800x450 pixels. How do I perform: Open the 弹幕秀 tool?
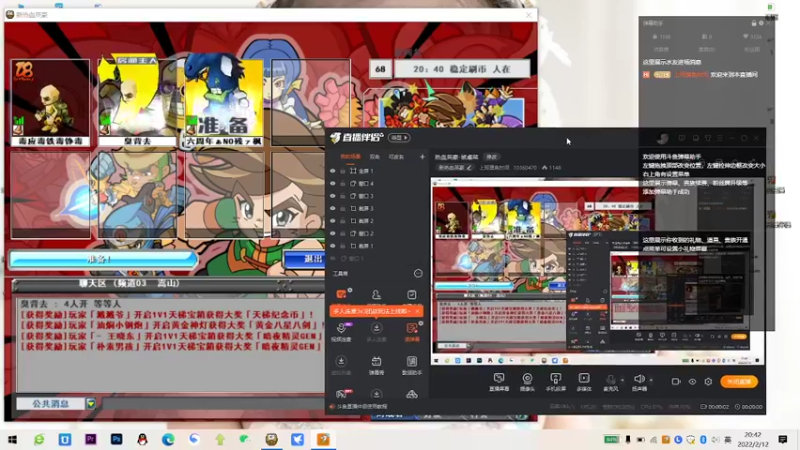[x=377, y=365]
